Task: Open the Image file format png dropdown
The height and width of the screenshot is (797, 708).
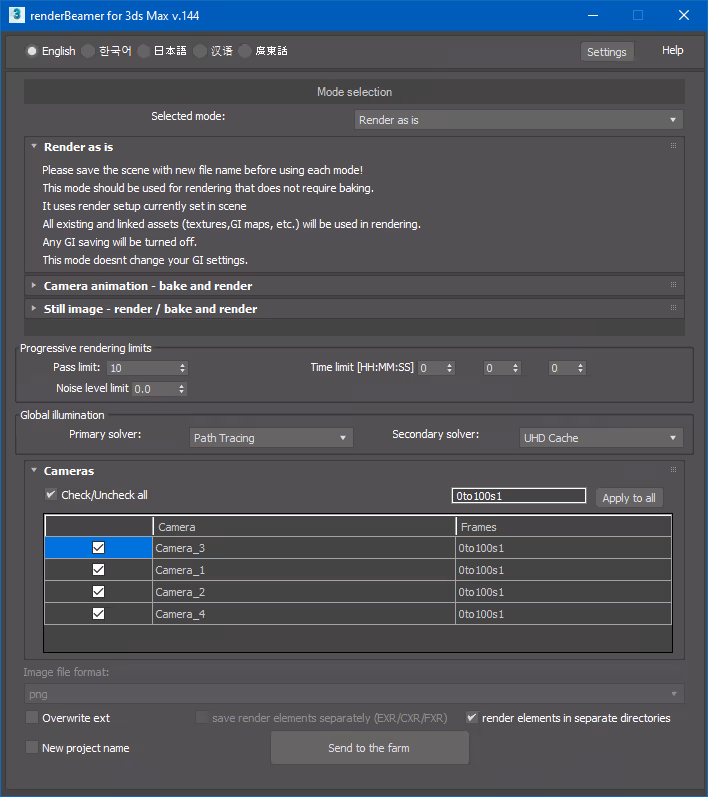Action: tap(354, 694)
